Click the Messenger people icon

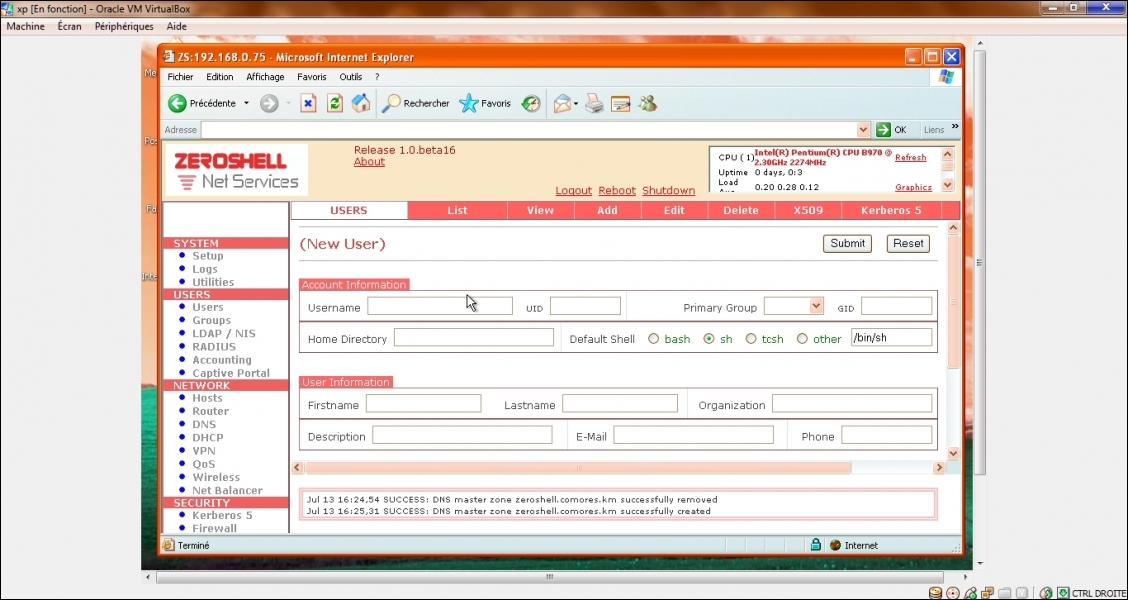[x=647, y=104]
